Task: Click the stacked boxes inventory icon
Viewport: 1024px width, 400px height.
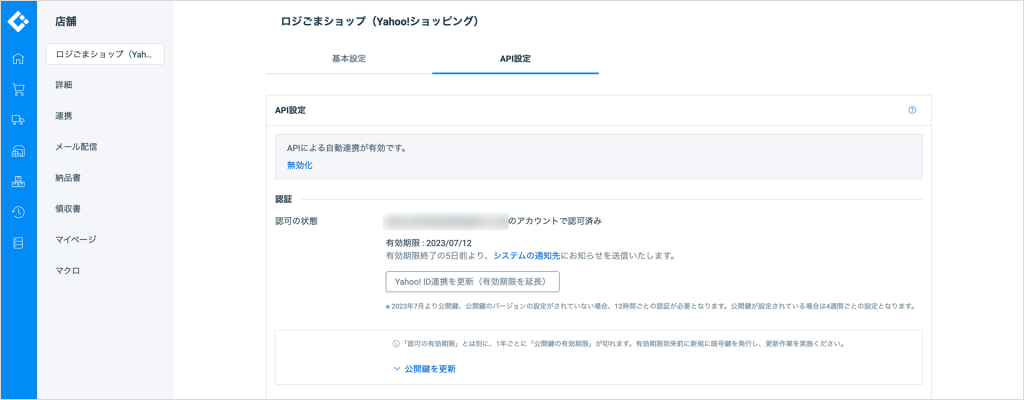Action: click(18, 182)
